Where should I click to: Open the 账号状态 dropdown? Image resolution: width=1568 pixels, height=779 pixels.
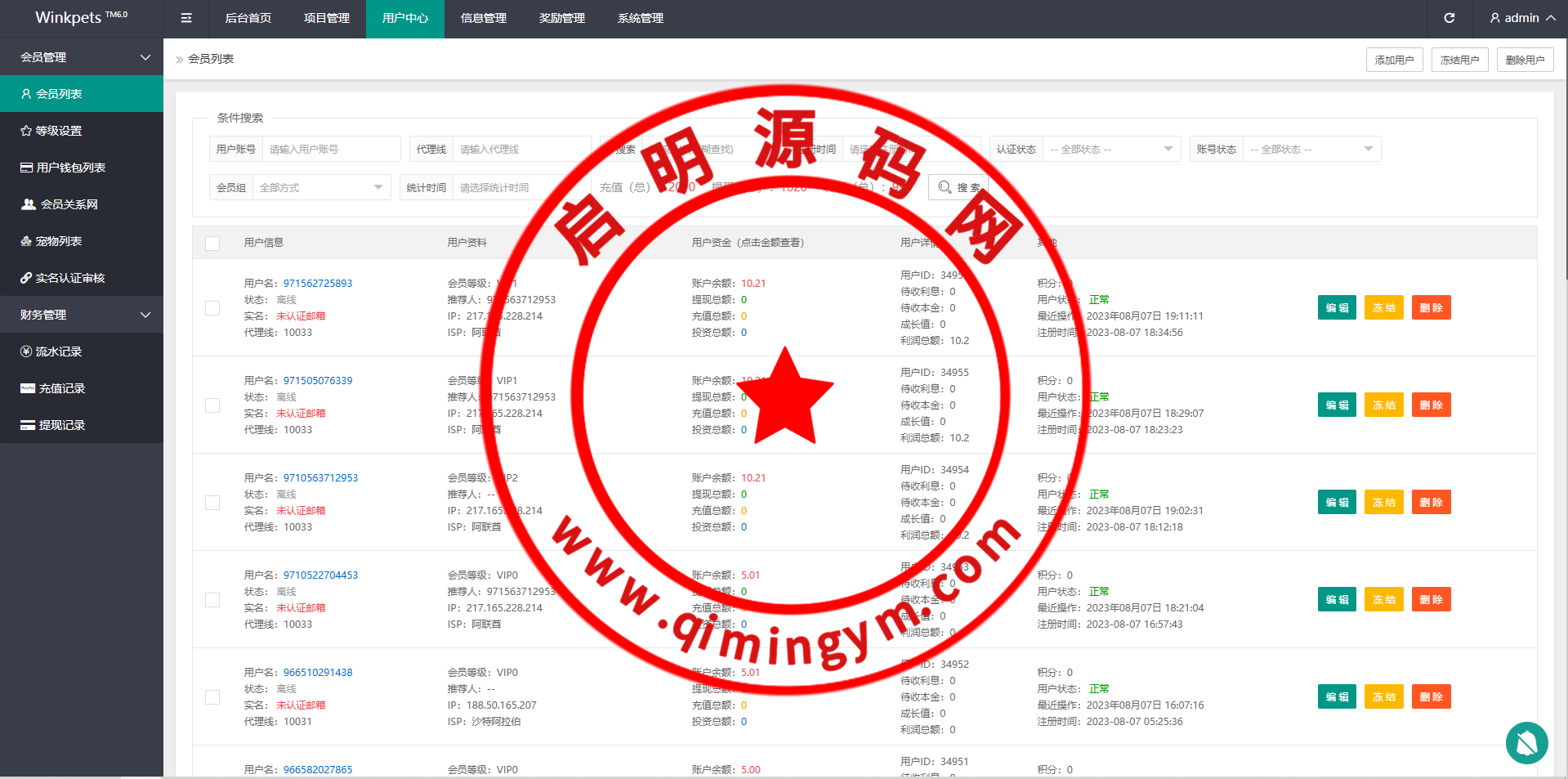click(1311, 150)
